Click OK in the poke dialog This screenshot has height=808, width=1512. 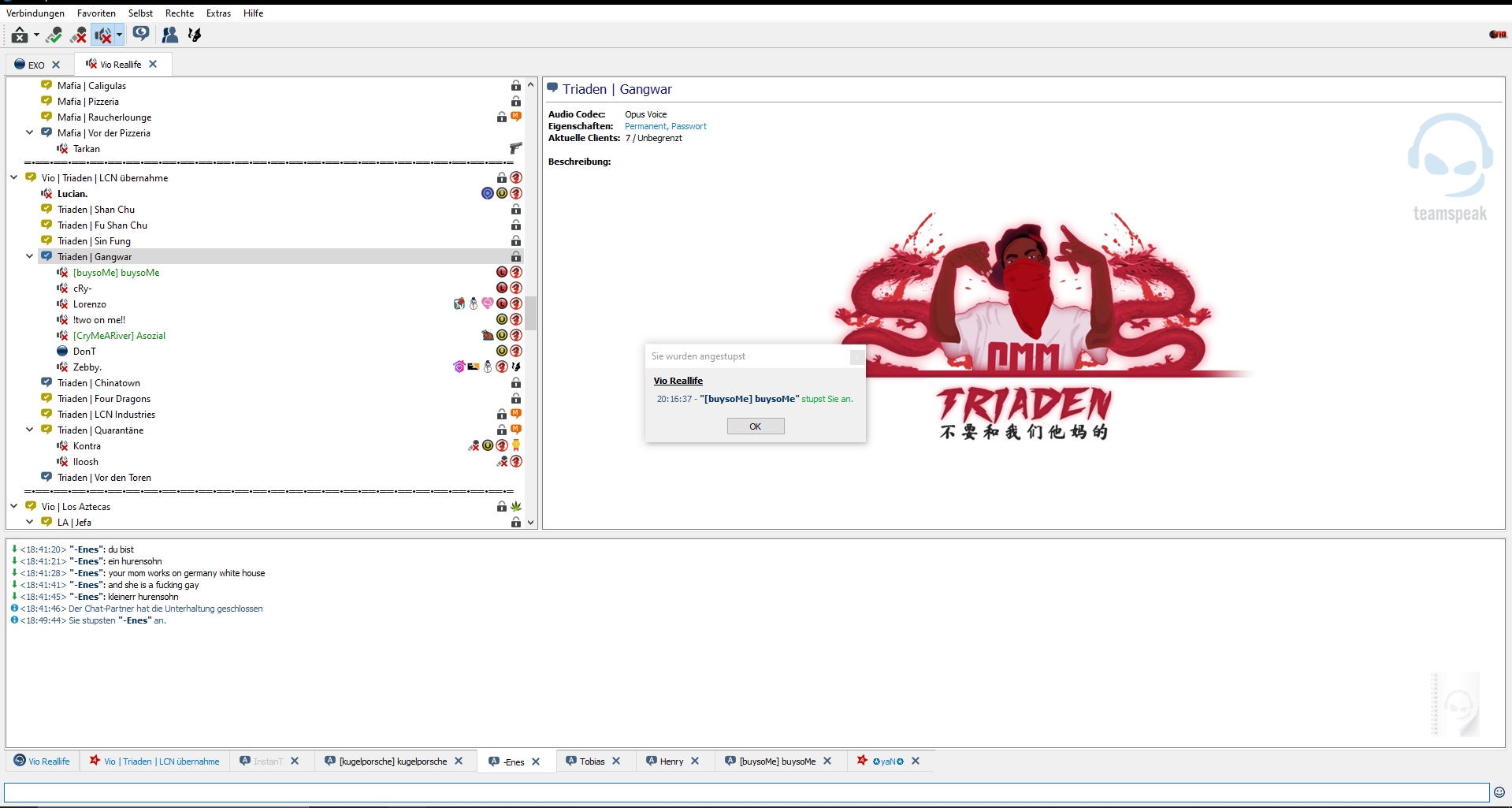pyautogui.click(x=755, y=426)
